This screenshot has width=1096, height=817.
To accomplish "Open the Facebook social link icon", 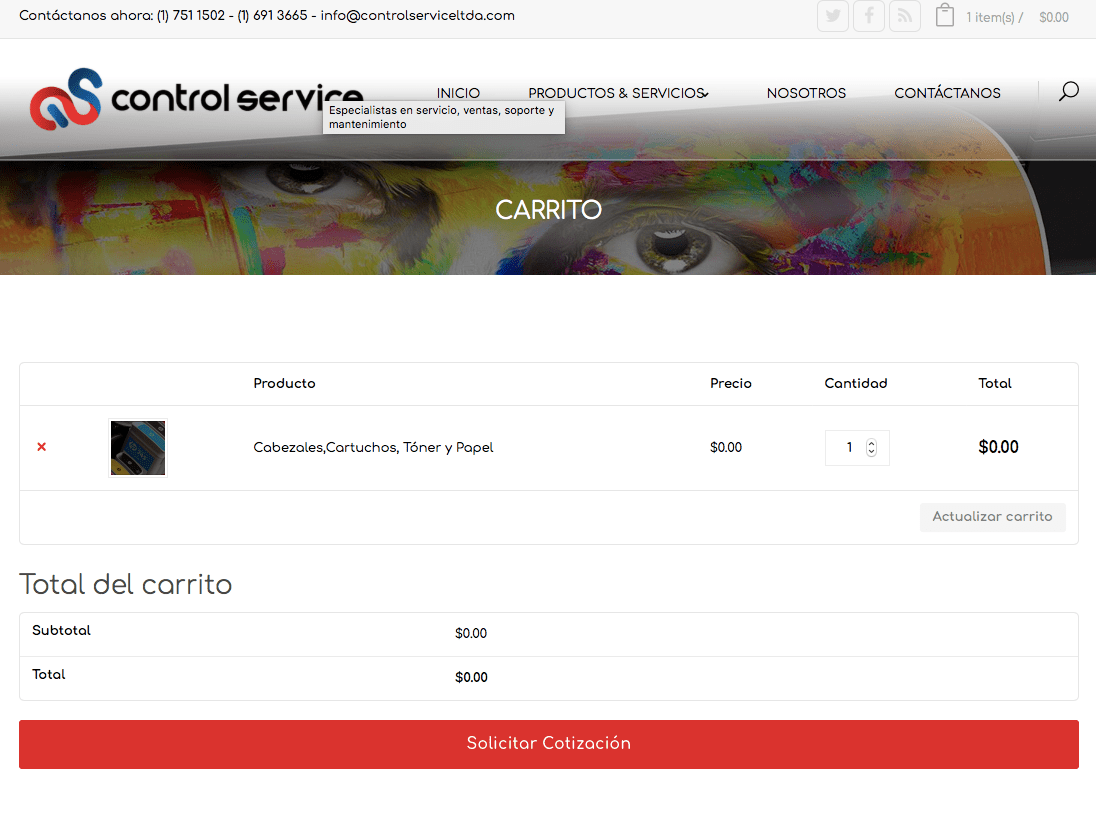I will click(x=869, y=16).
